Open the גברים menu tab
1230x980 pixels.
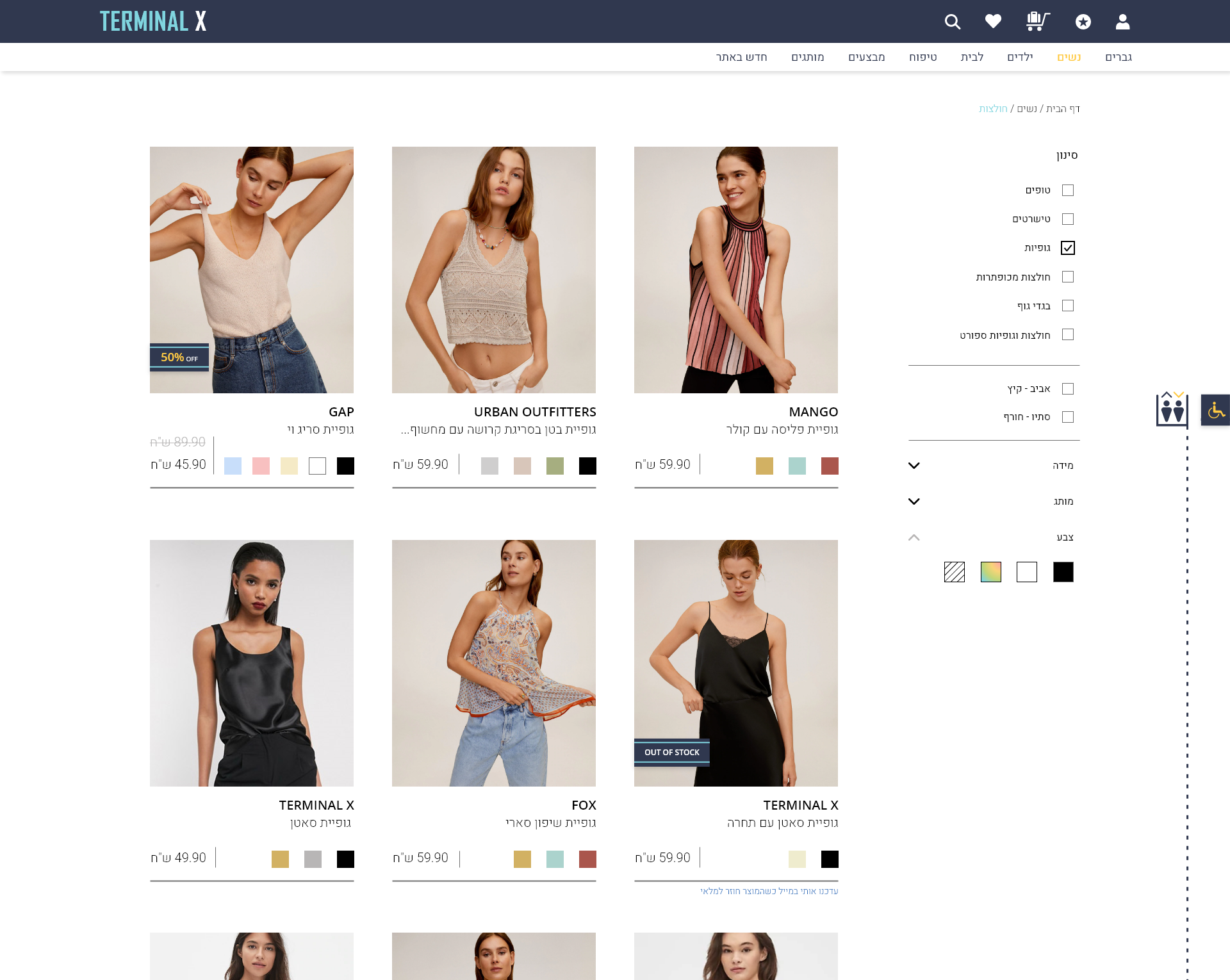click(x=1119, y=57)
